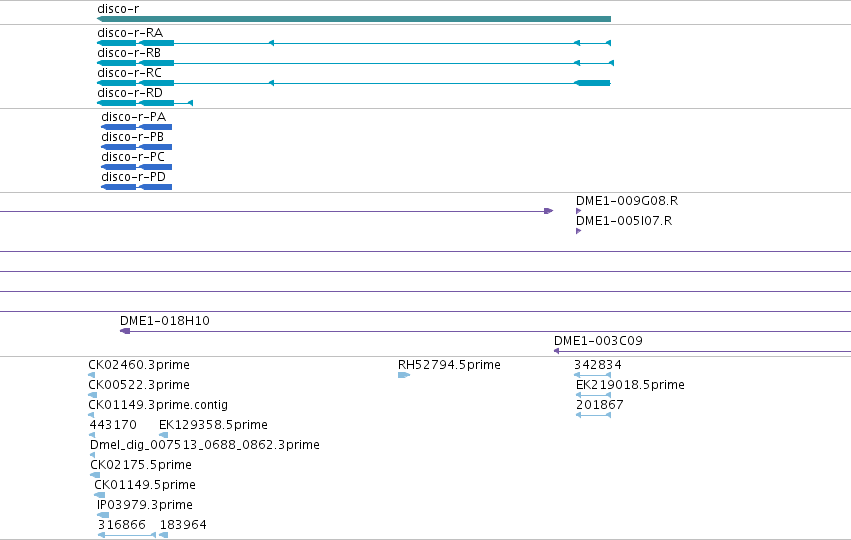Image resolution: width=851 pixels, height=540 pixels.
Task: Select the DME1-018H10 left arrowhead glyph
Action: 125,331
